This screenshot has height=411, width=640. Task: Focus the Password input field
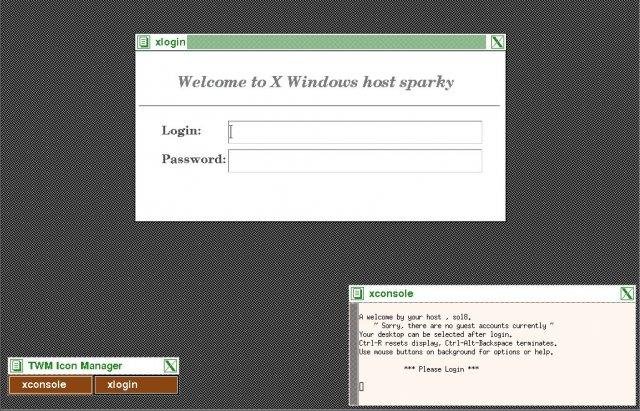[355, 161]
